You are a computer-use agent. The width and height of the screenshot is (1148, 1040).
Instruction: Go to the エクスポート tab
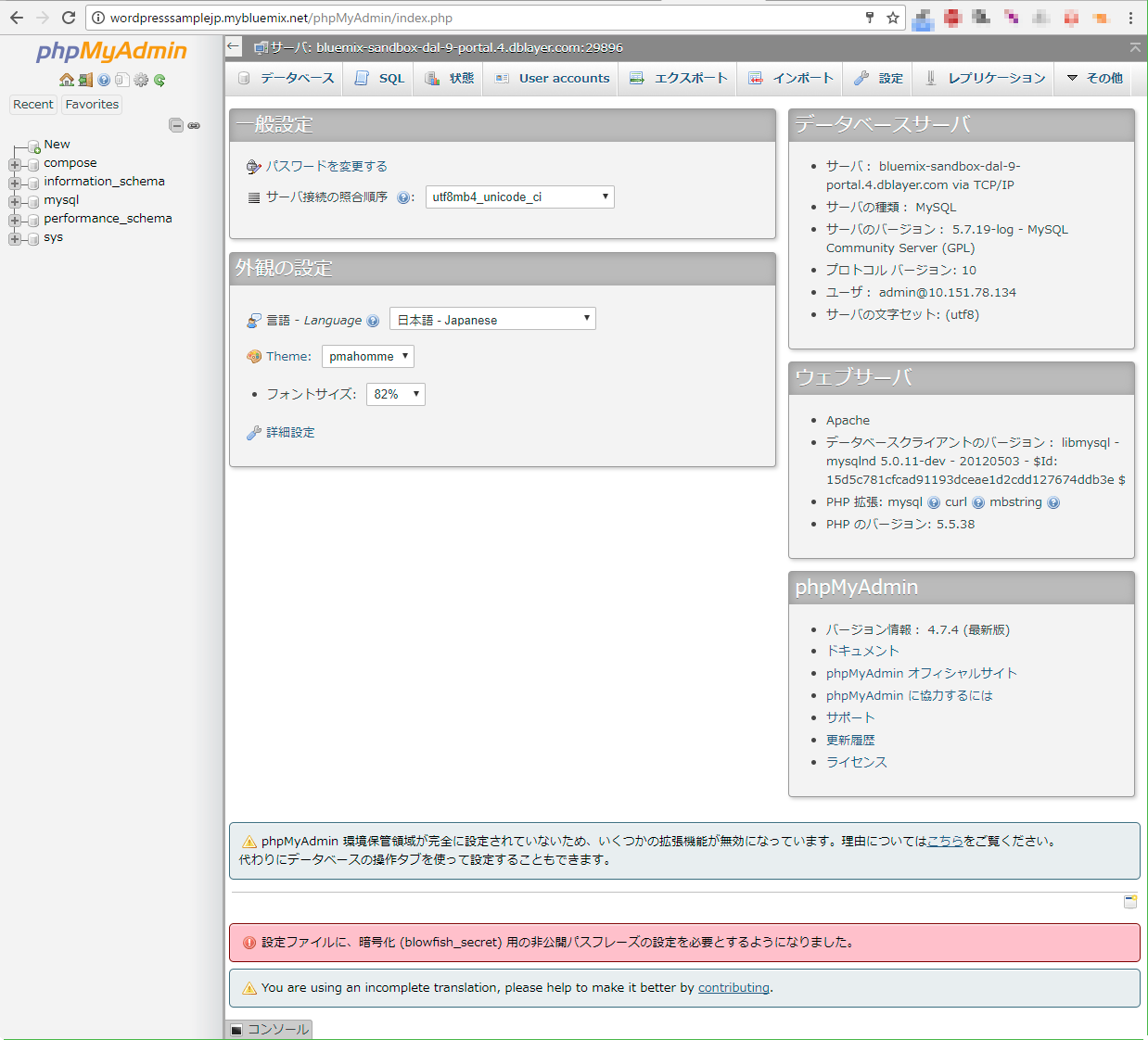(678, 78)
